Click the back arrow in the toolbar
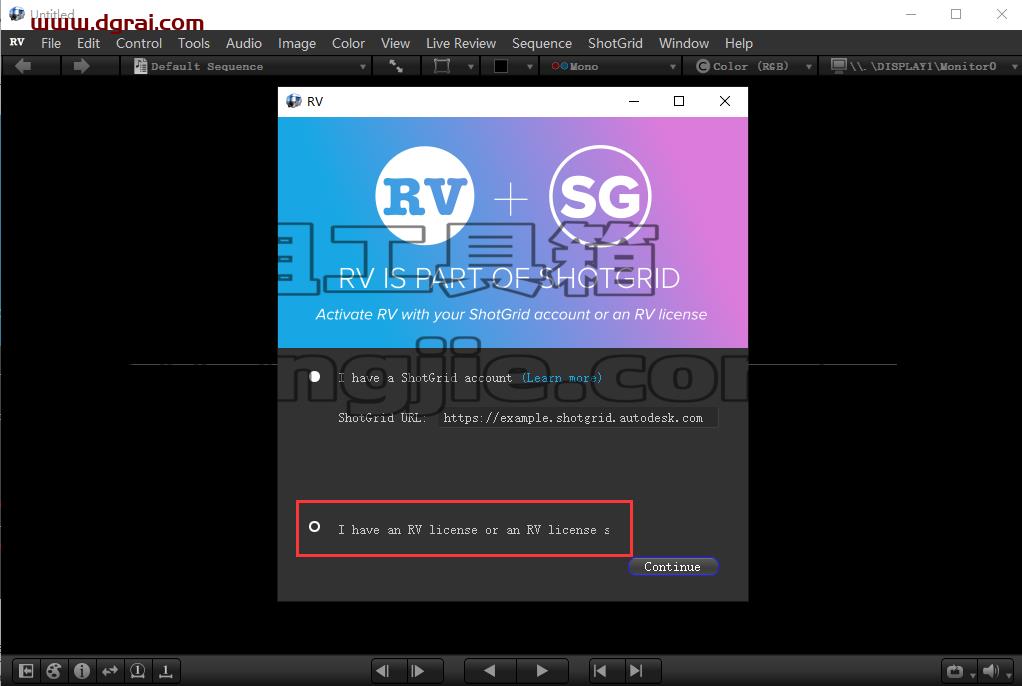This screenshot has height=686, width=1022. click(23, 66)
